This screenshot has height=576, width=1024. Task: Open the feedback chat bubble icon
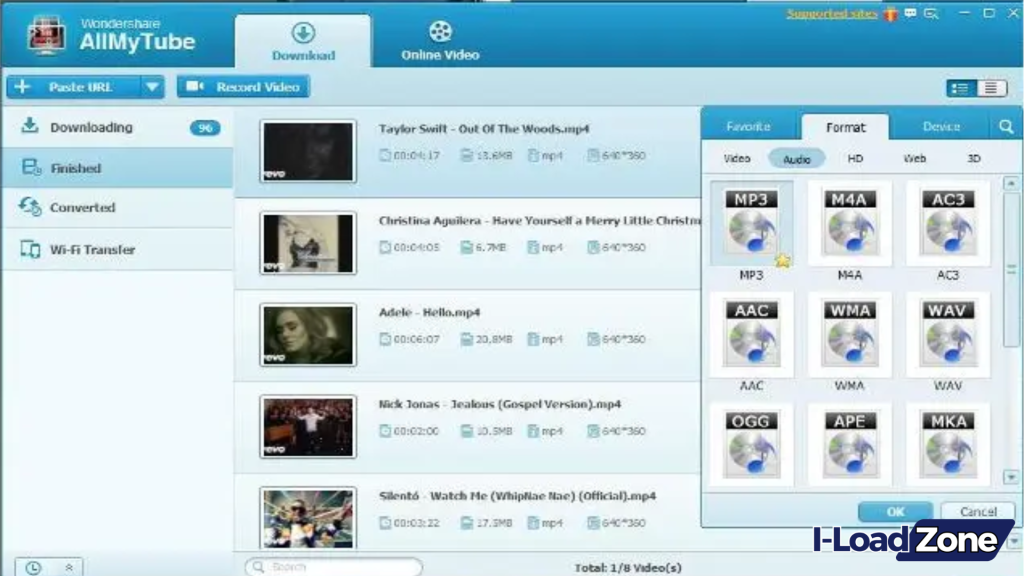tap(910, 14)
